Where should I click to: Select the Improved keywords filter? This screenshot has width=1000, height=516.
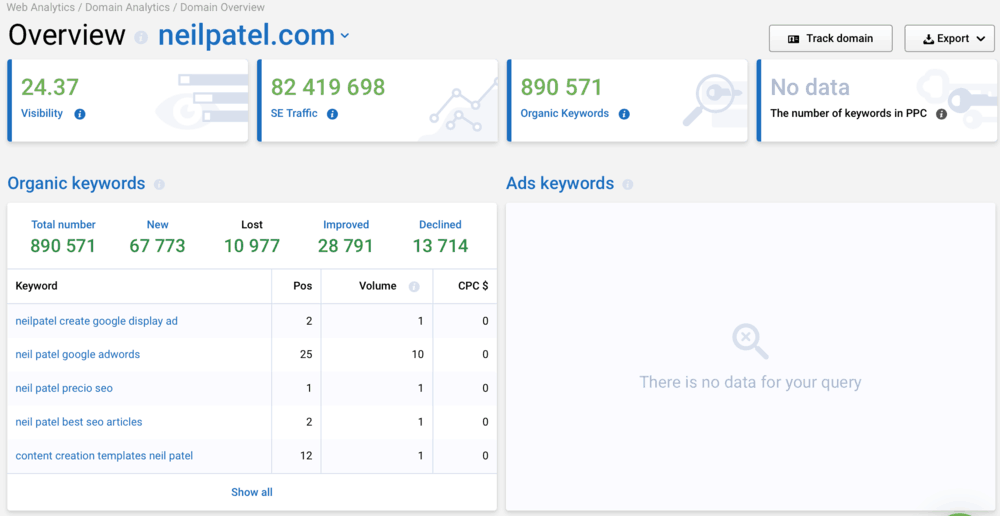[346, 225]
